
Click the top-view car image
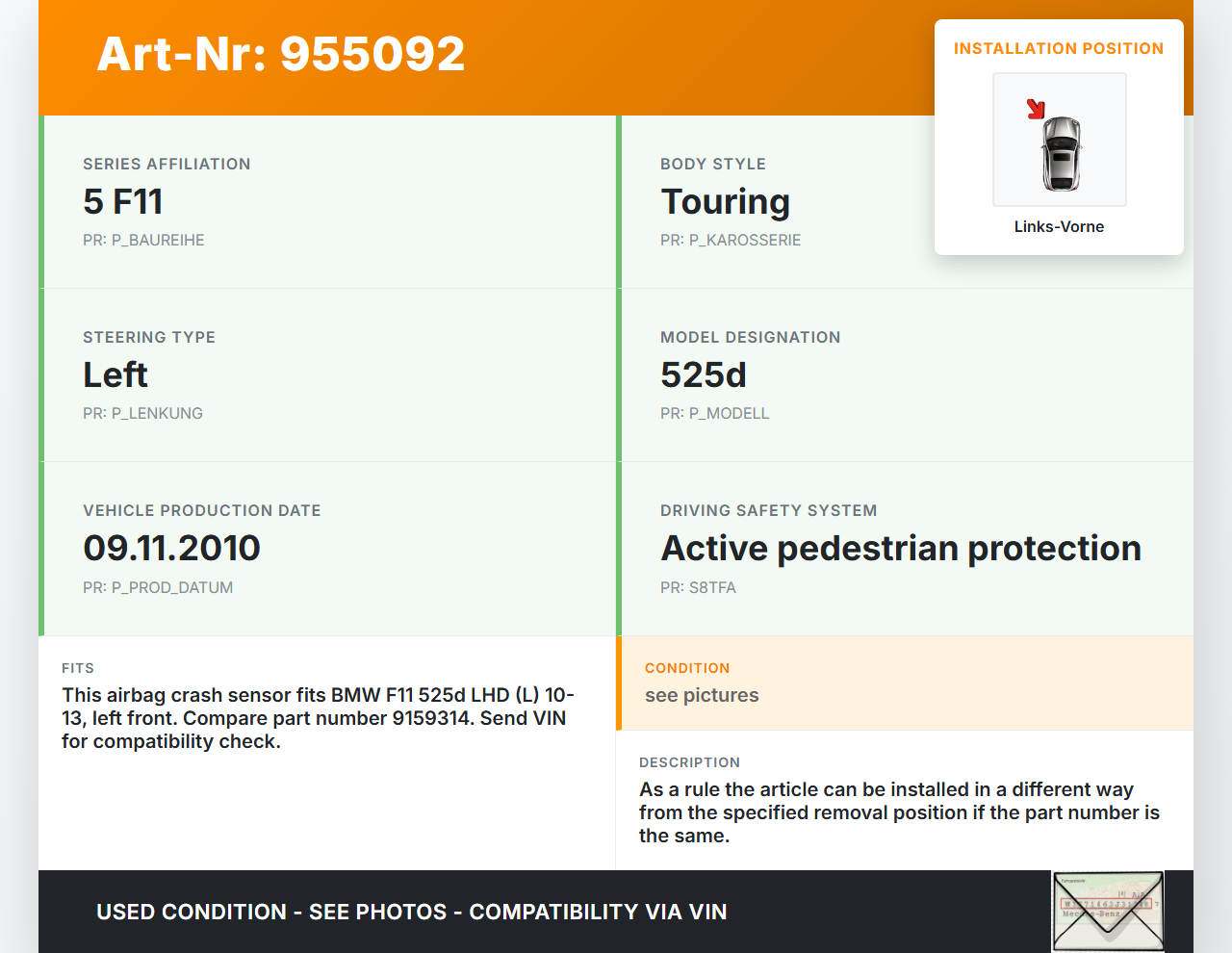click(x=1062, y=153)
